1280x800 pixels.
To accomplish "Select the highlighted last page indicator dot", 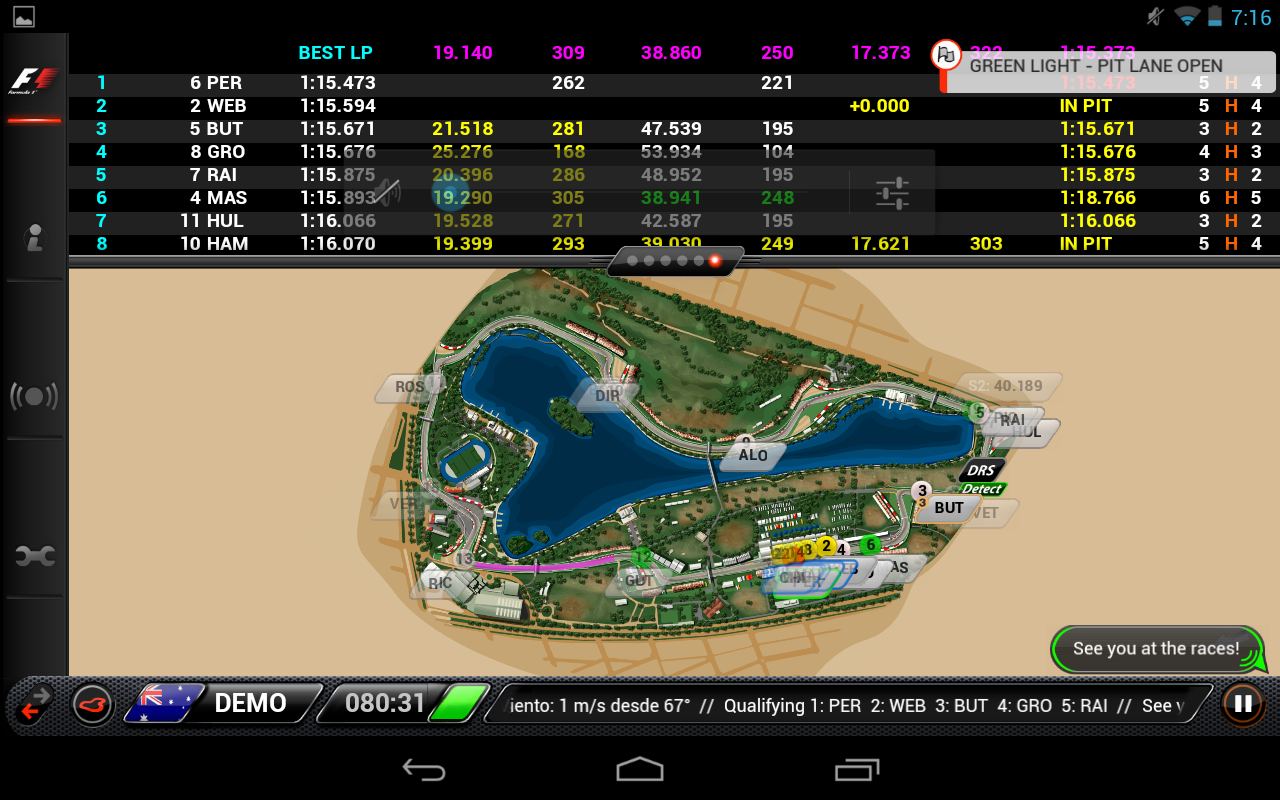I will (x=714, y=260).
